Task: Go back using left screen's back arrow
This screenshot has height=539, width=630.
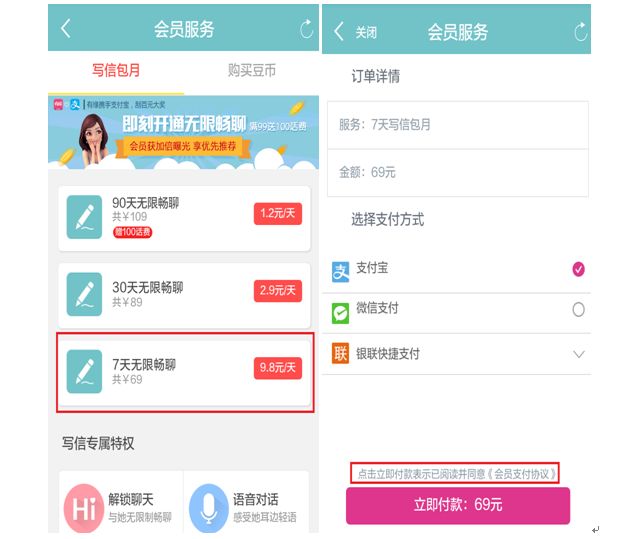Action: pos(66,29)
